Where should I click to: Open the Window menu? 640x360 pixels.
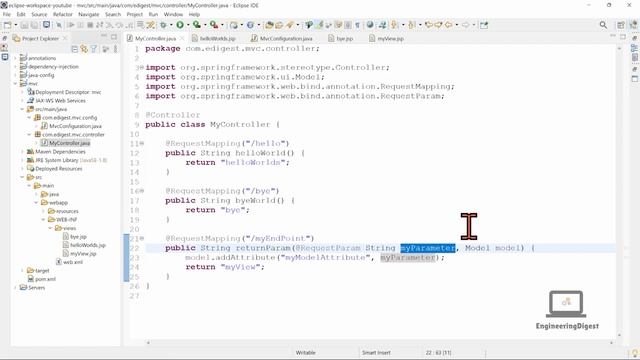point(173,14)
